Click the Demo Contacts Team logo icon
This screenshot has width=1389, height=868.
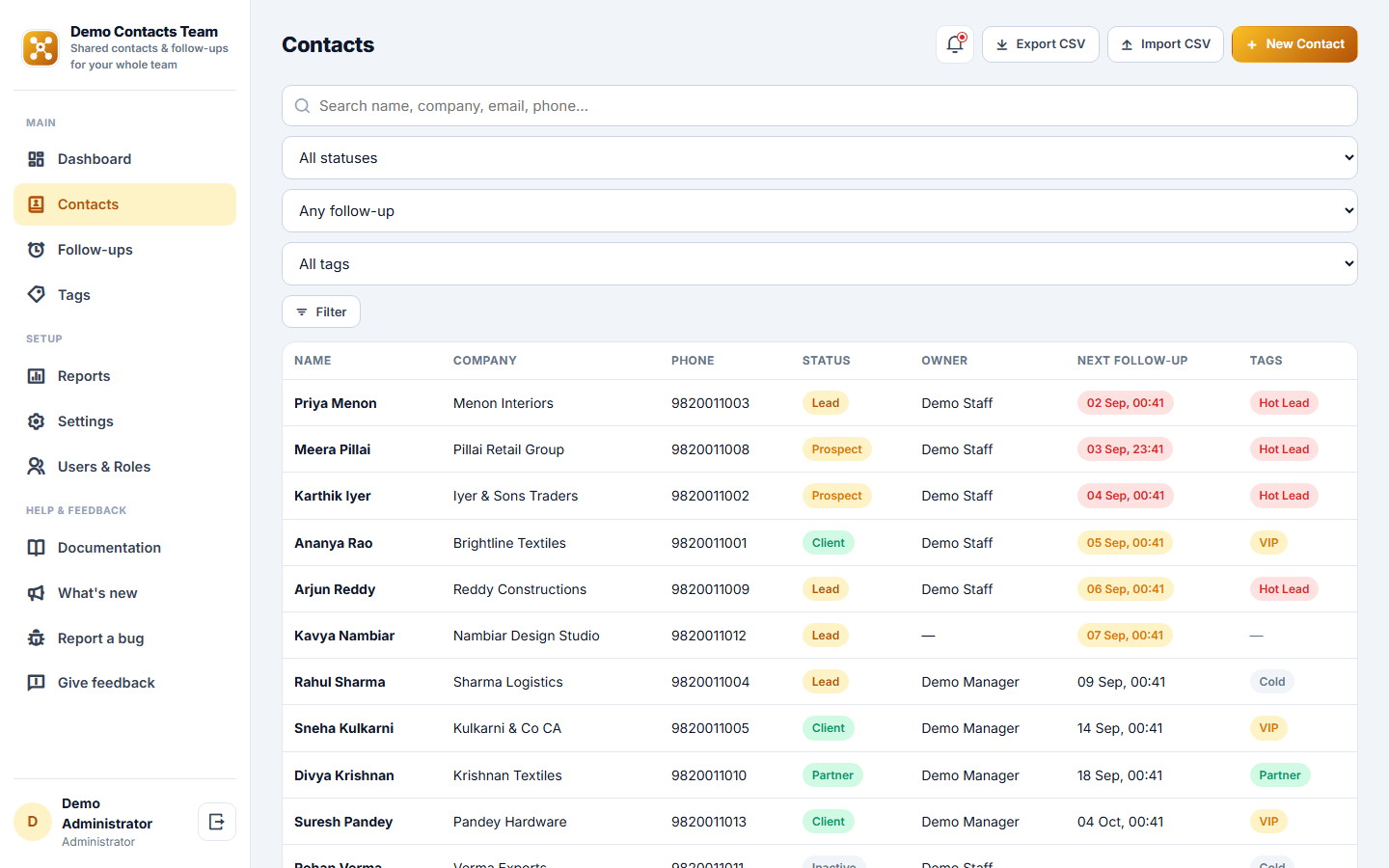point(41,48)
